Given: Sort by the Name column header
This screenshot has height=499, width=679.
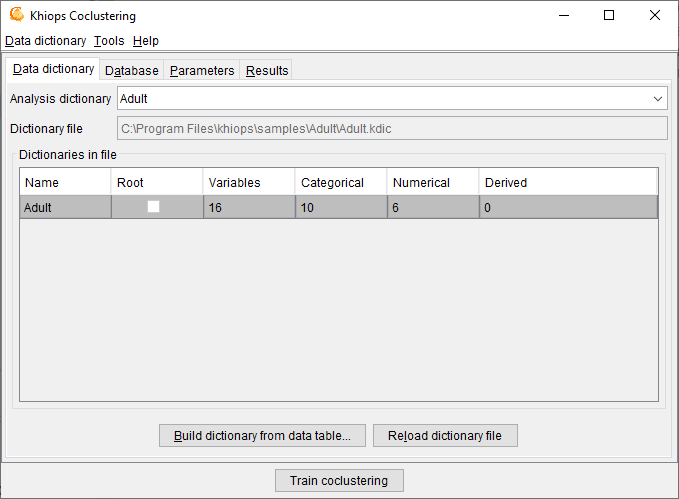Looking at the screenshot, I should [65, 182].
